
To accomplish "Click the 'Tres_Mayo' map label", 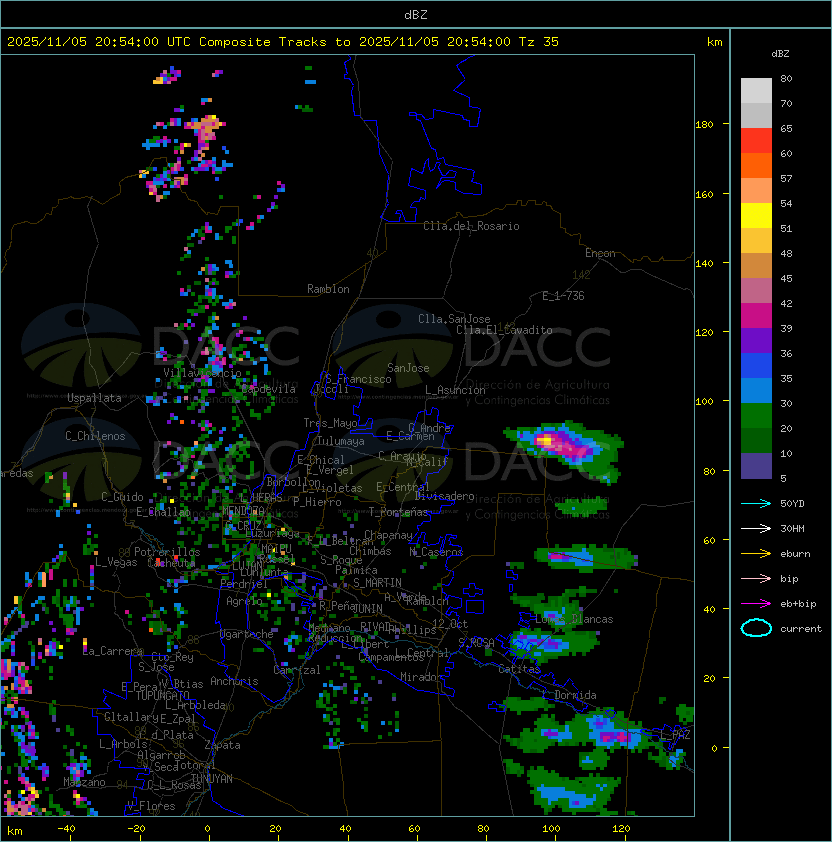I will pos(330,423).
